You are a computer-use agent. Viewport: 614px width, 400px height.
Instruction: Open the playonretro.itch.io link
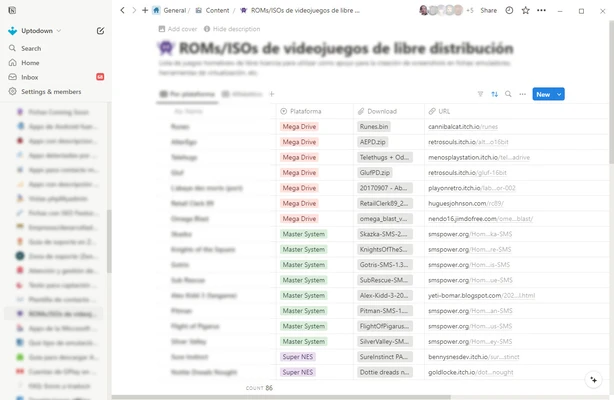coord(472,188)
